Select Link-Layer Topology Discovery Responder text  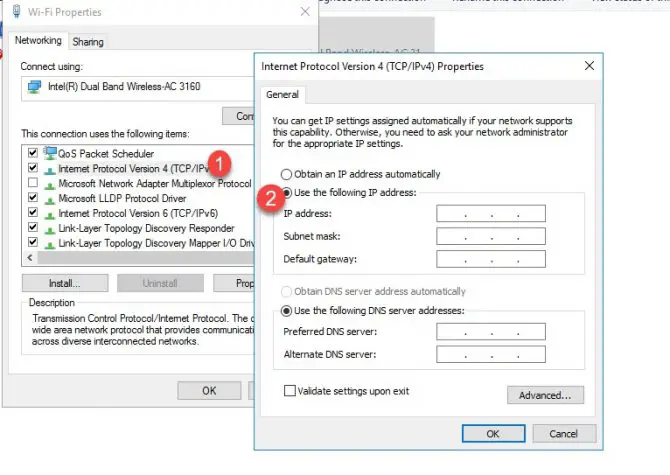147,229
